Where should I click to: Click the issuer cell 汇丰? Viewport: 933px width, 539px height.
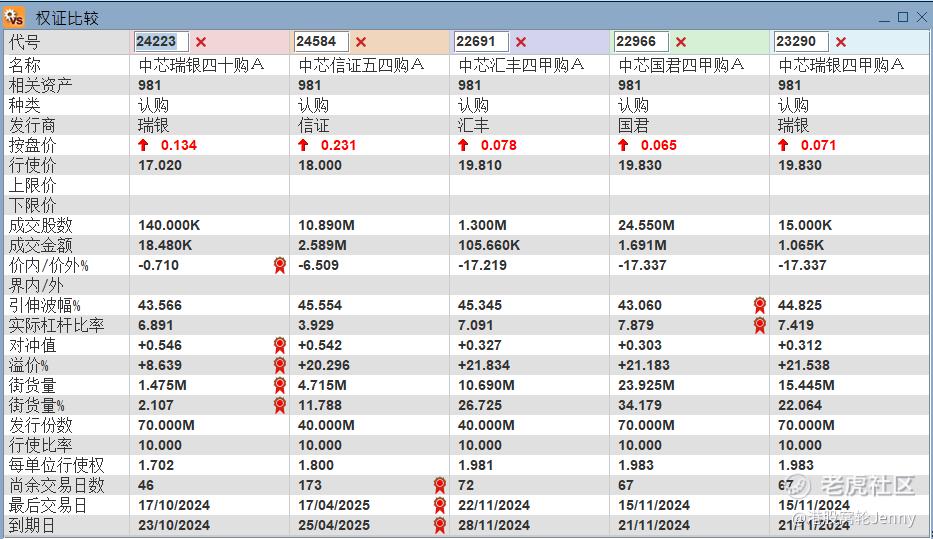pos(474,125)
